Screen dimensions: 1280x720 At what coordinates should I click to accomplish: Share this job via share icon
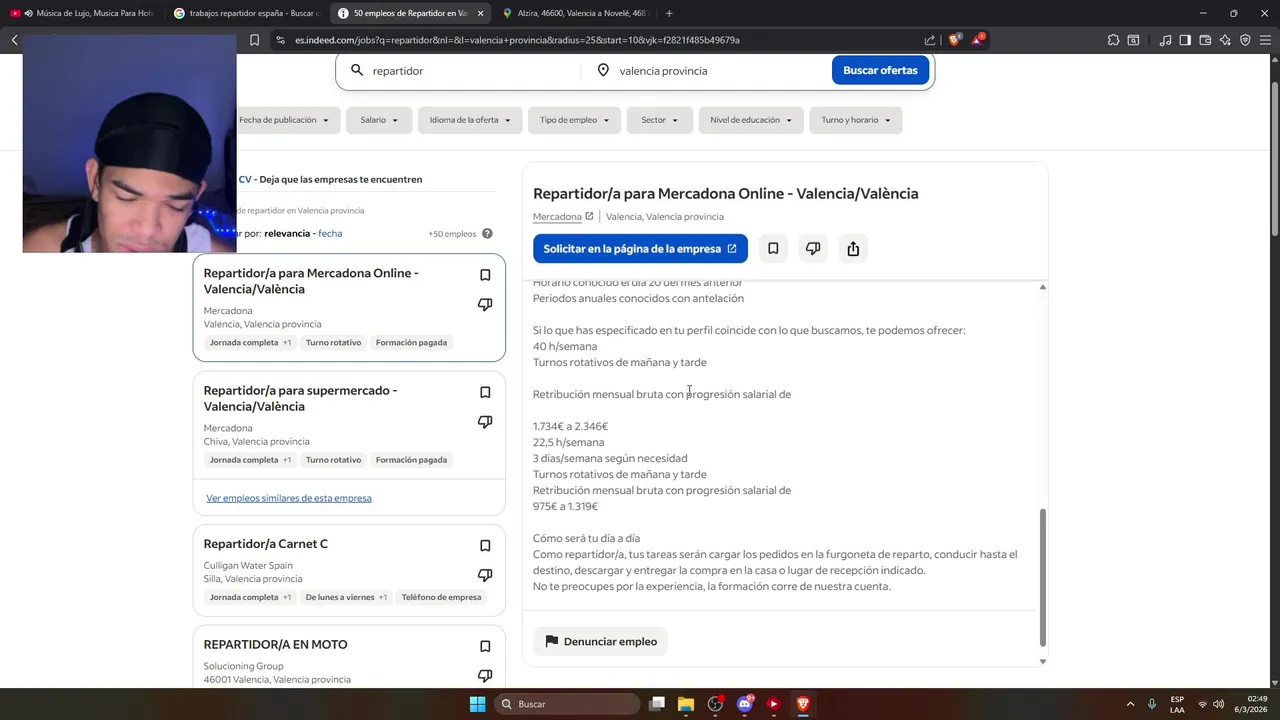853,248
